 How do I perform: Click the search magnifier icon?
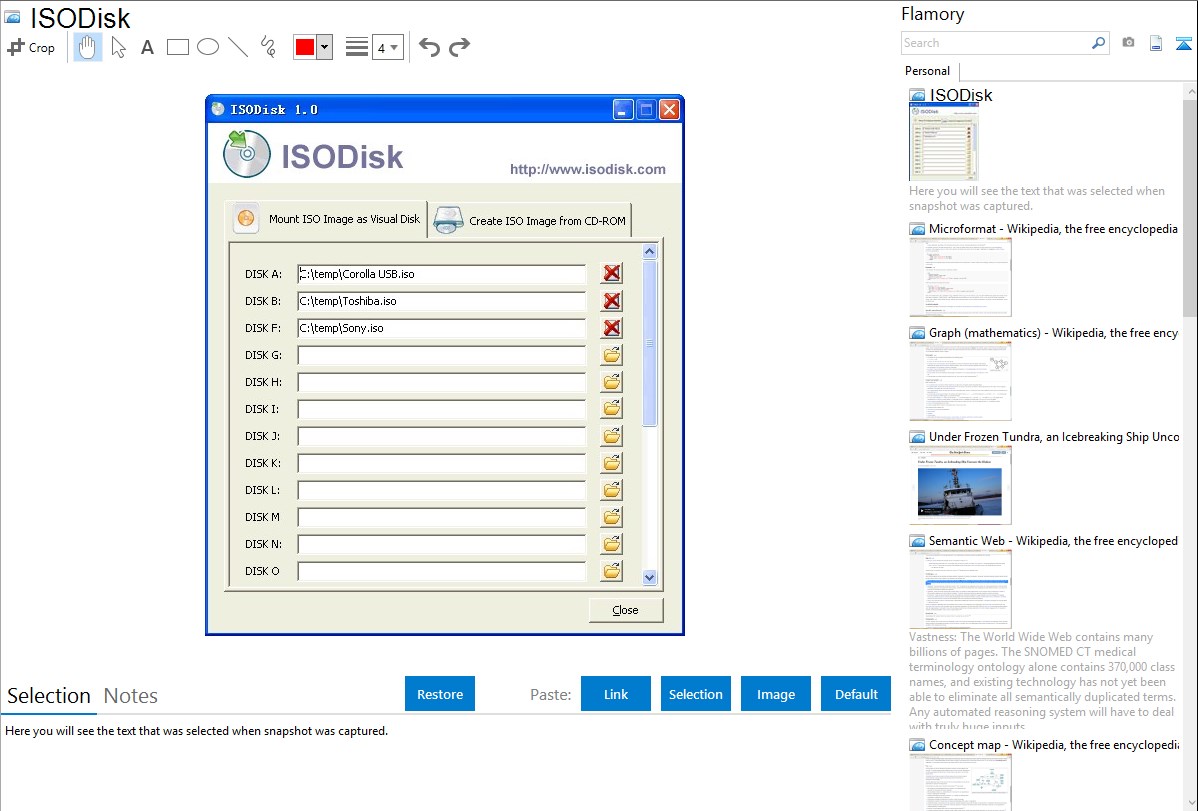click(1099, 43)
